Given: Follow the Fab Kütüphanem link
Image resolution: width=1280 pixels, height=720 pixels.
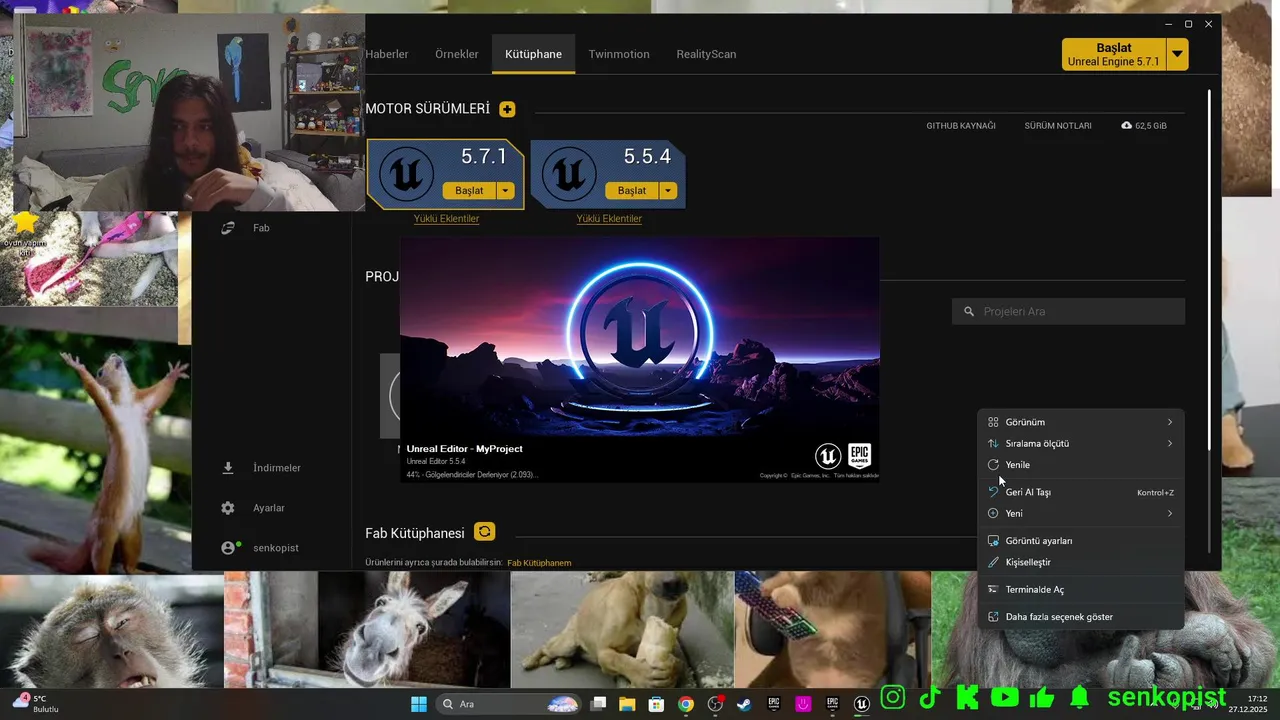Looking at the screenshot, I should [x=539, y=563].
